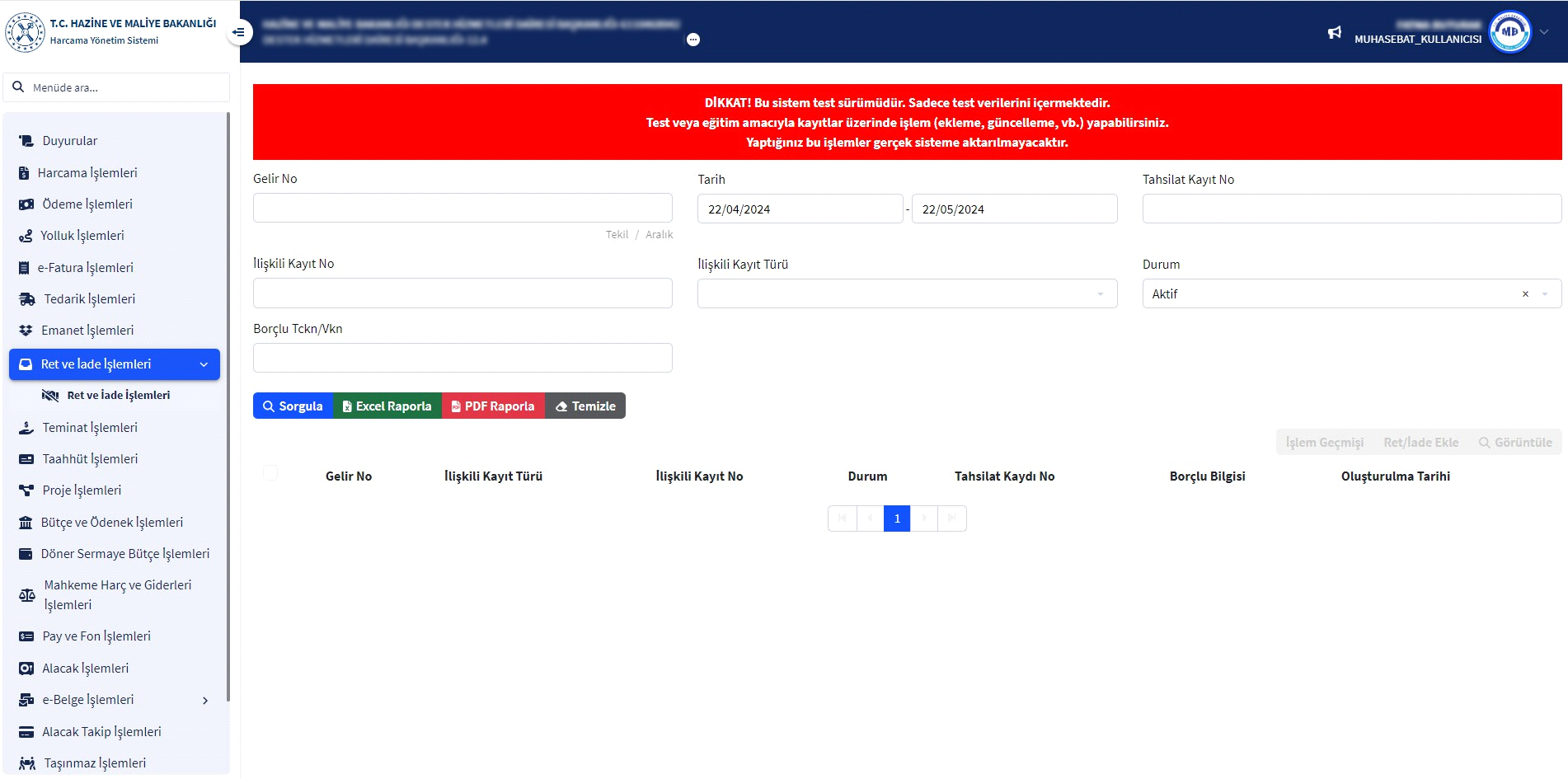Click the Sorgula button

click(293, 406)
